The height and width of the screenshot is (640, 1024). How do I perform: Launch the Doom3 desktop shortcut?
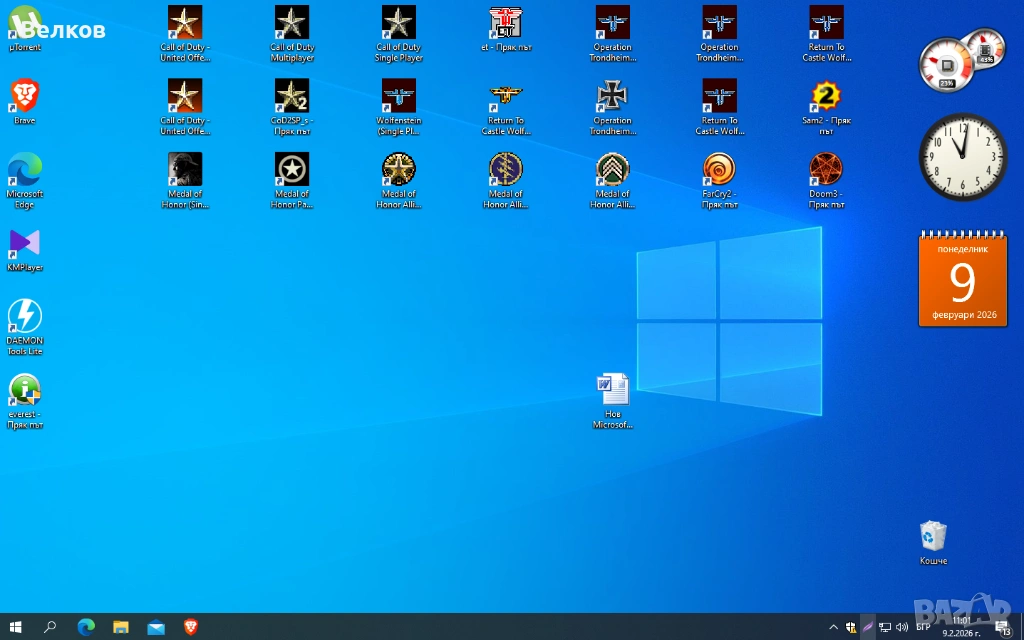(826, 170)
